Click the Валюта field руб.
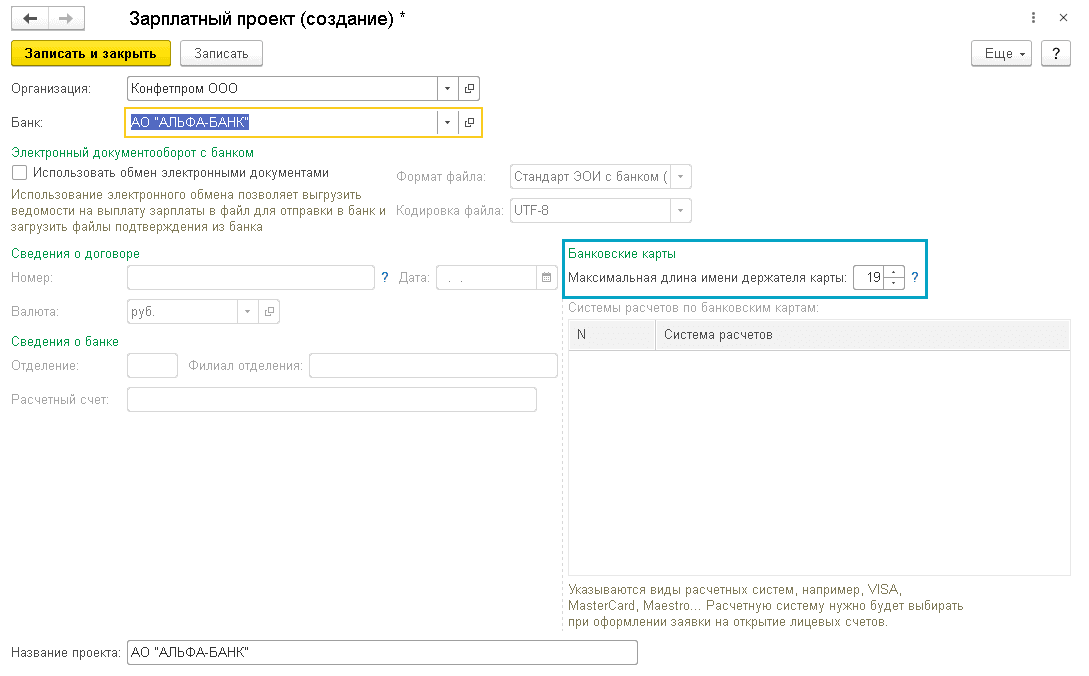The width and height of the screenshot is (1089, 676). click(183, 312)
